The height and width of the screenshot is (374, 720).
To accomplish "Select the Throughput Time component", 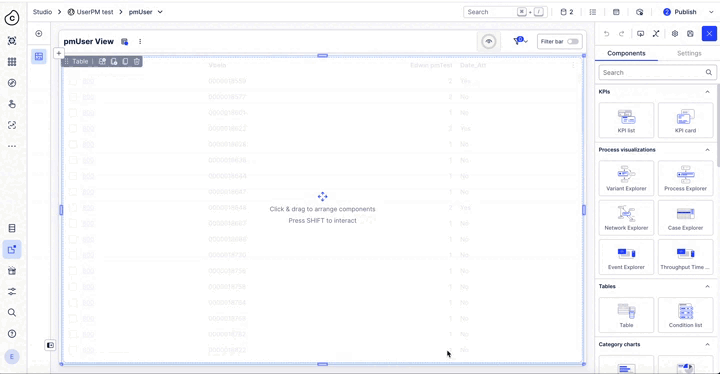I will (x=686, y=257).
